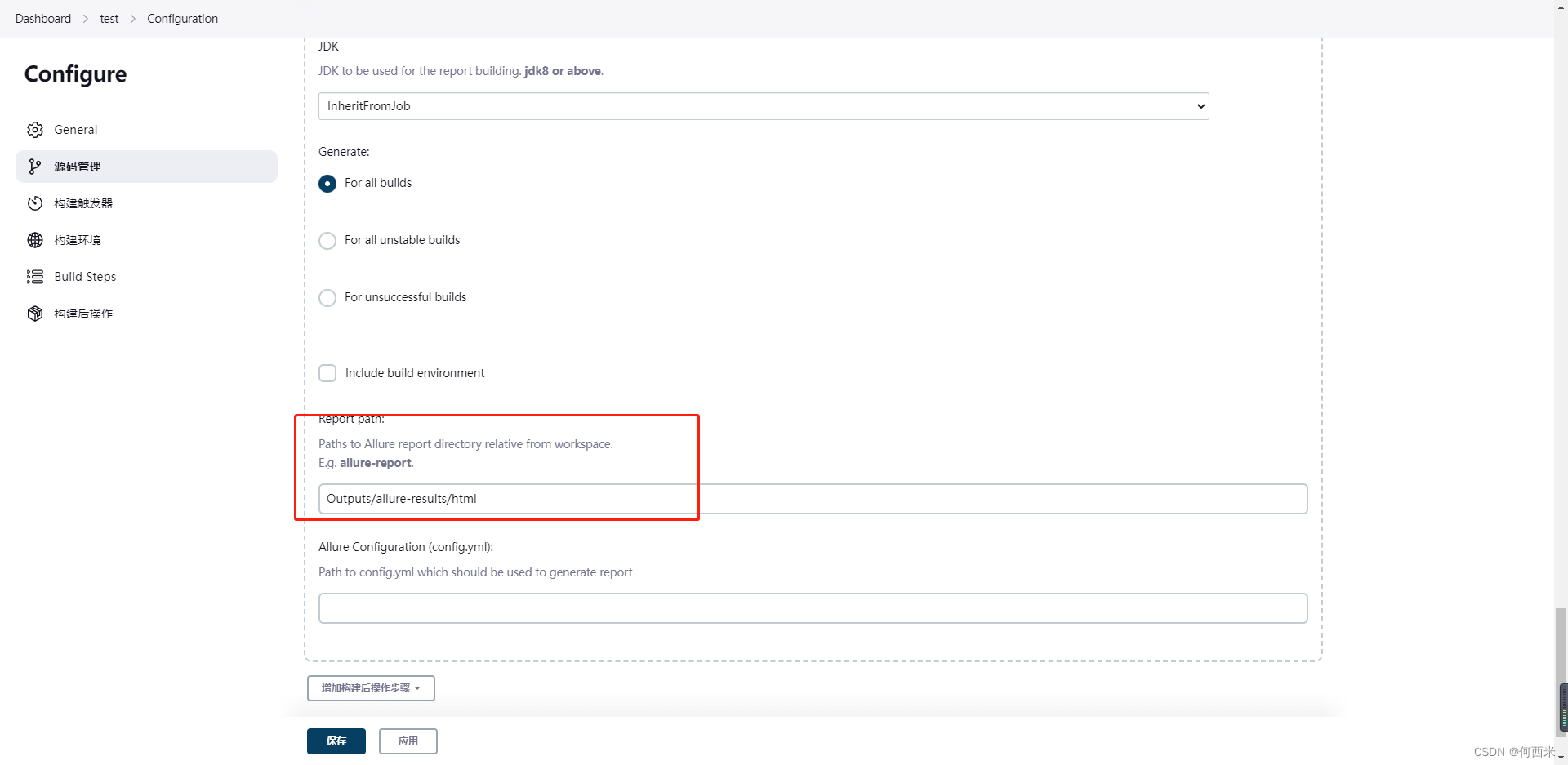Open the JDK InheritFromJob dropdown
1568x765 pixels.
coord(764,106)
